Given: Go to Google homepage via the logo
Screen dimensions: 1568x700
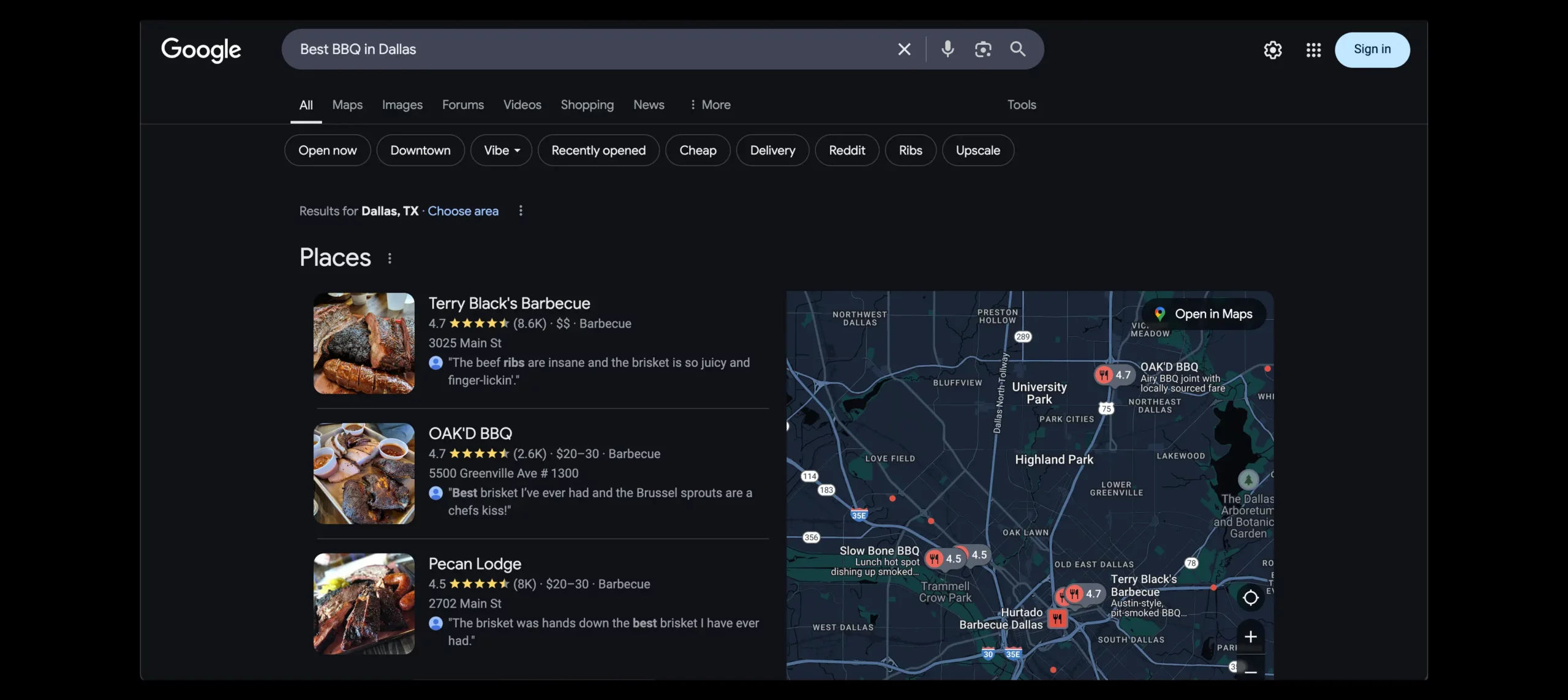Looking at the screenshot, I should (x=201, y=50).
